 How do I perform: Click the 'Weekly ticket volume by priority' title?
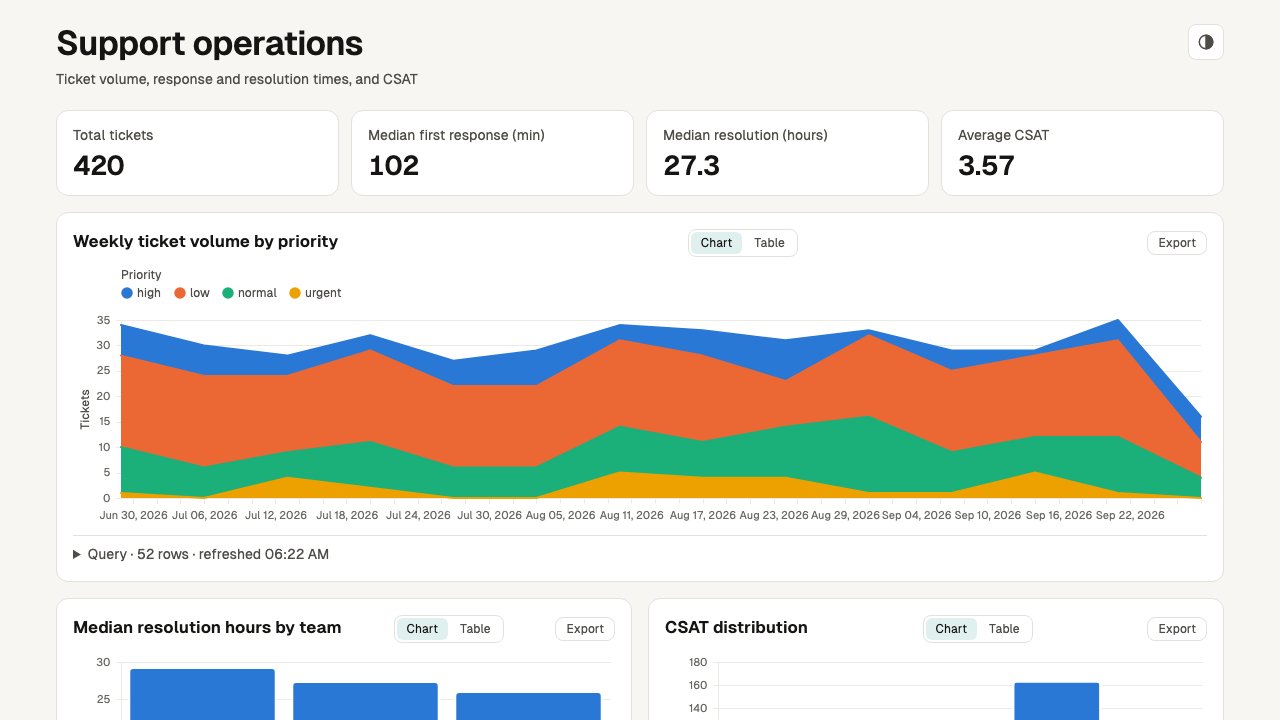(206, 241)
